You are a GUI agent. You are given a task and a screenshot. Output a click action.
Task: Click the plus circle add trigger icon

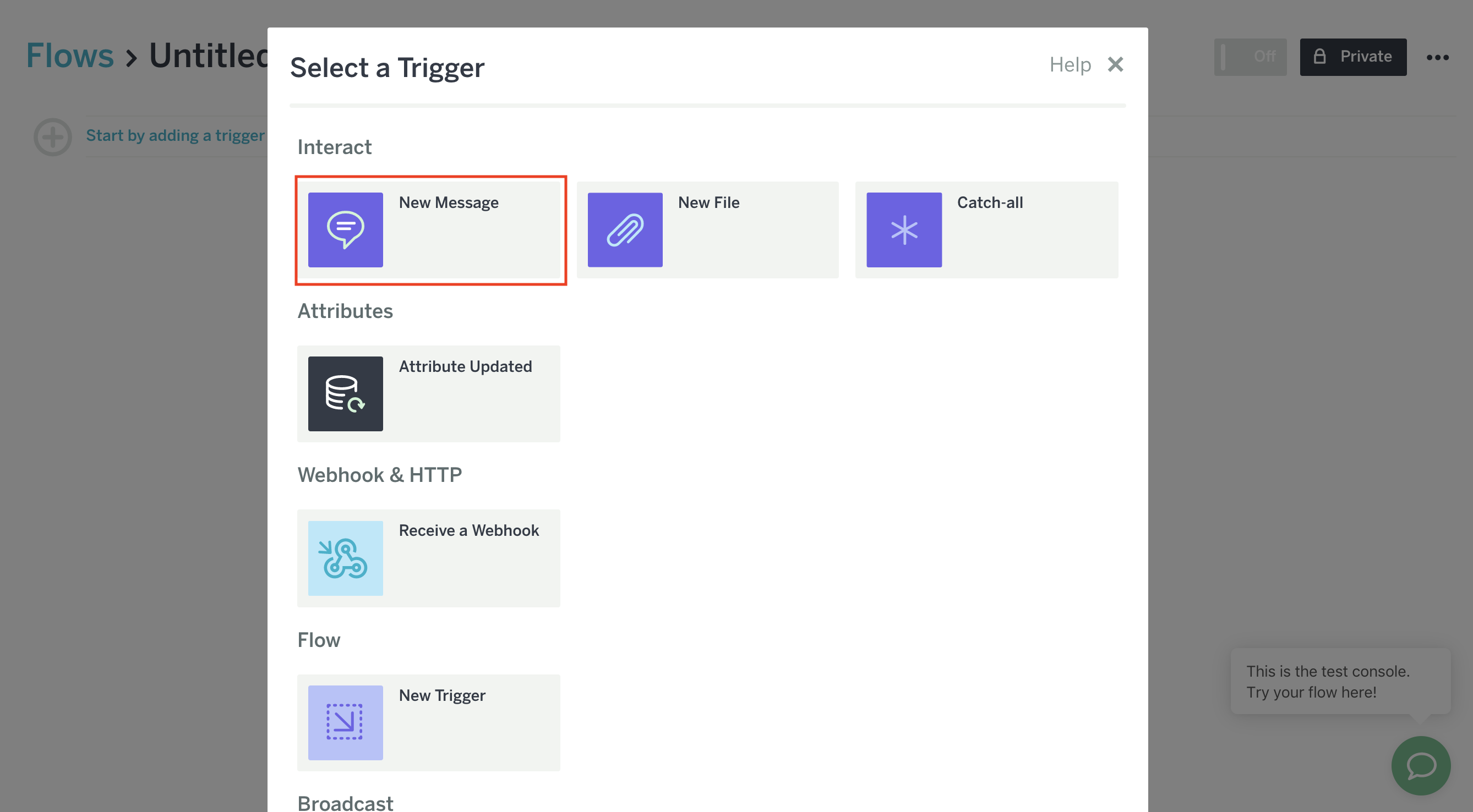pos(53,137)
